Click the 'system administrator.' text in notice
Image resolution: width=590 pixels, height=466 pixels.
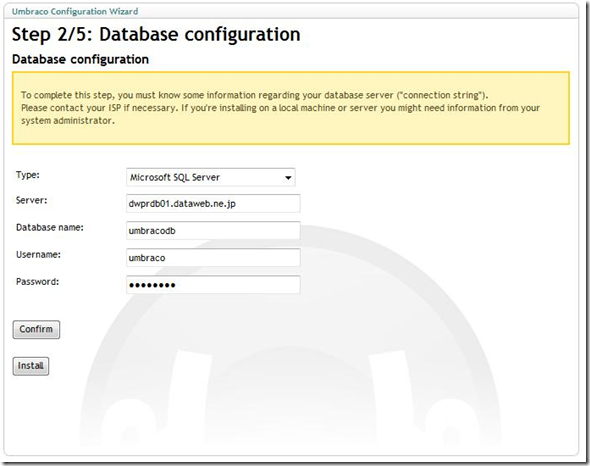[x=68, y=121]
